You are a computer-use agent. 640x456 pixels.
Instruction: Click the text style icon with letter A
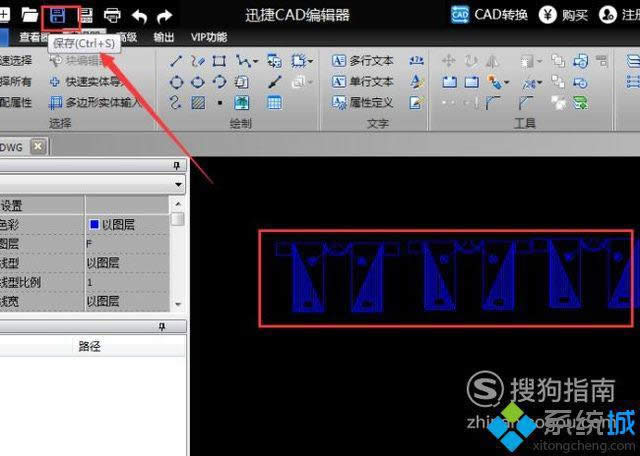pos(417,82)
